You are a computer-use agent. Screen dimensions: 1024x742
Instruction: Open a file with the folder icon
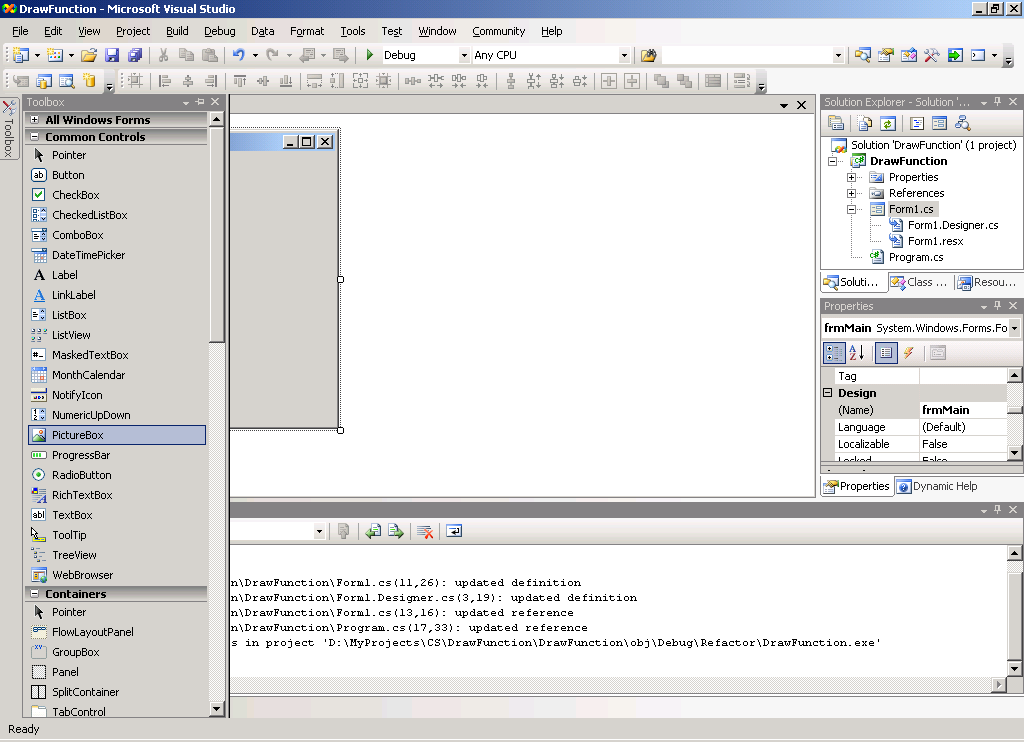pos(89,56)
